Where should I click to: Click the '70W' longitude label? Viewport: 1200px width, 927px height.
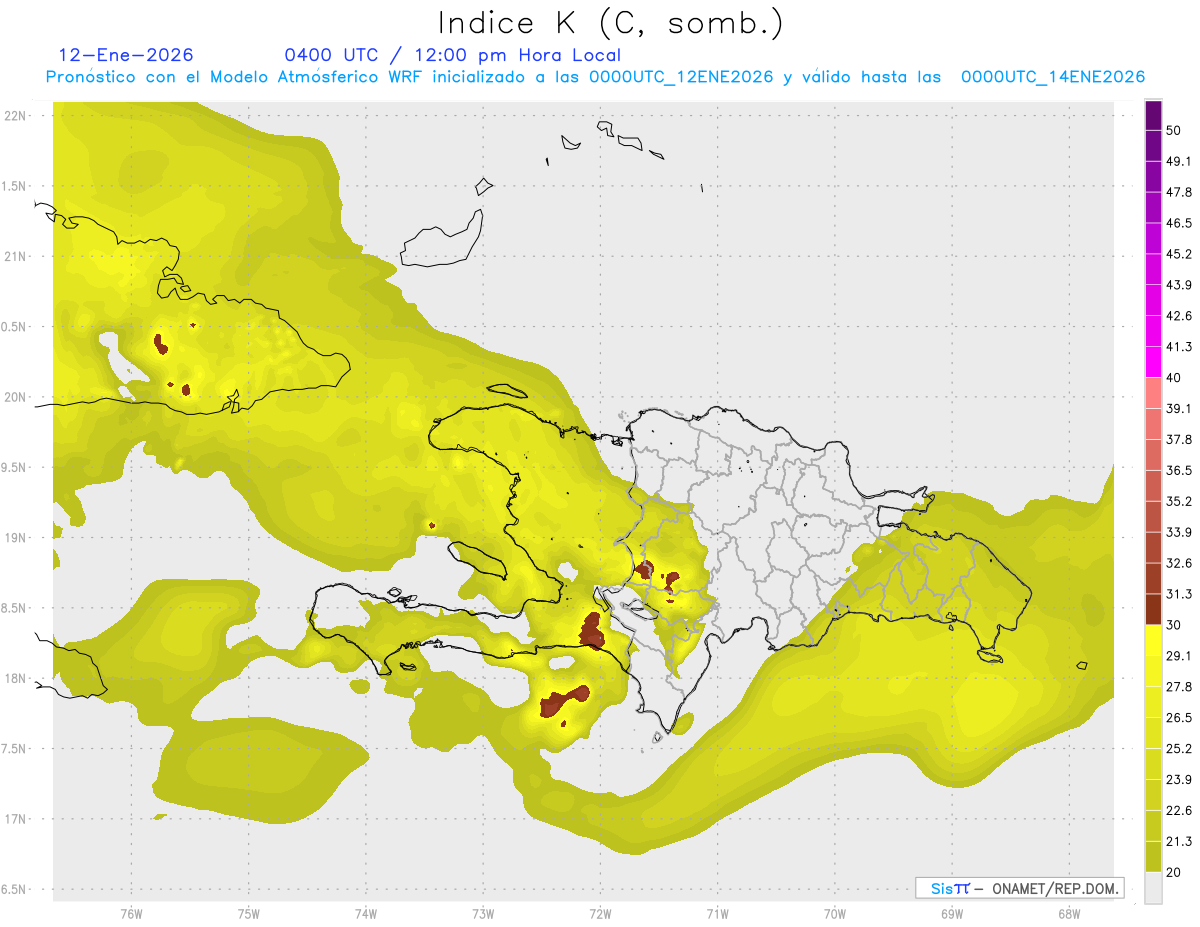pos(834,913)
